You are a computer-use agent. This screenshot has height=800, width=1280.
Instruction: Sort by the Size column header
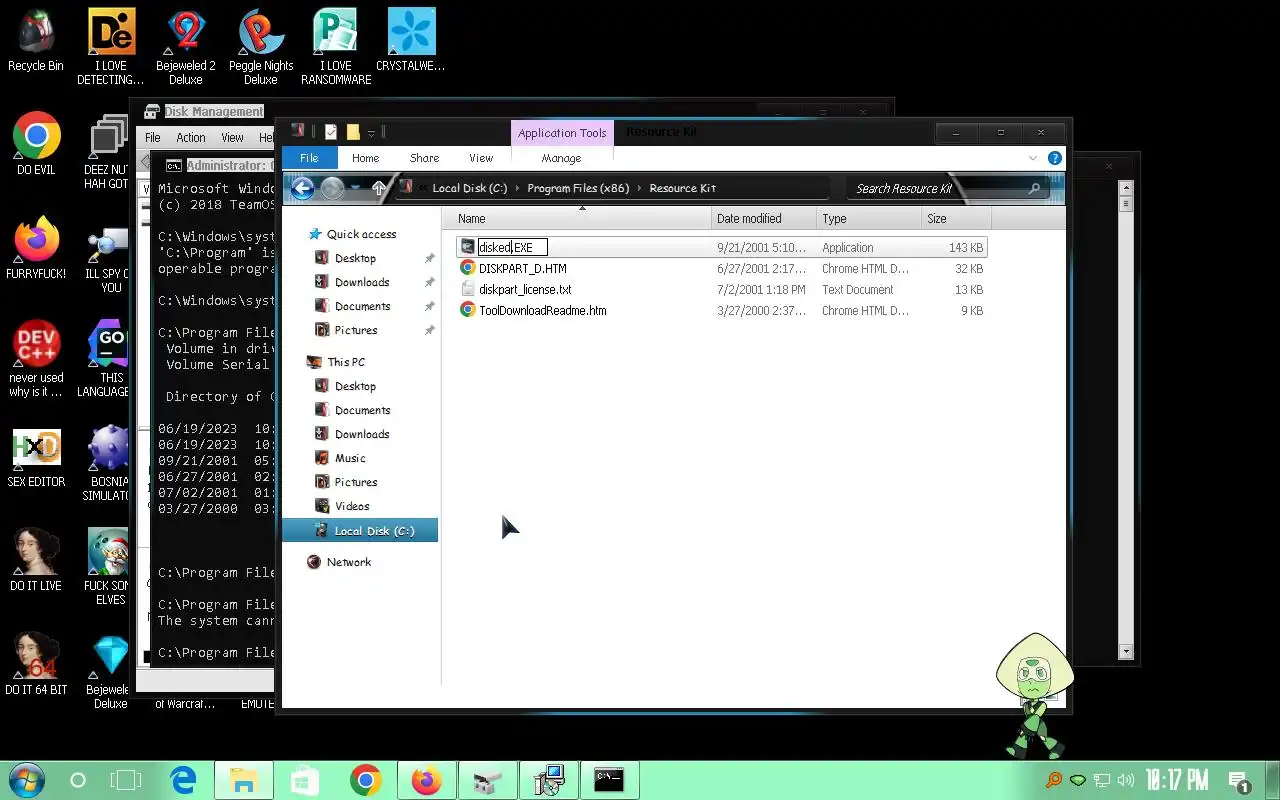coord(956,218)
